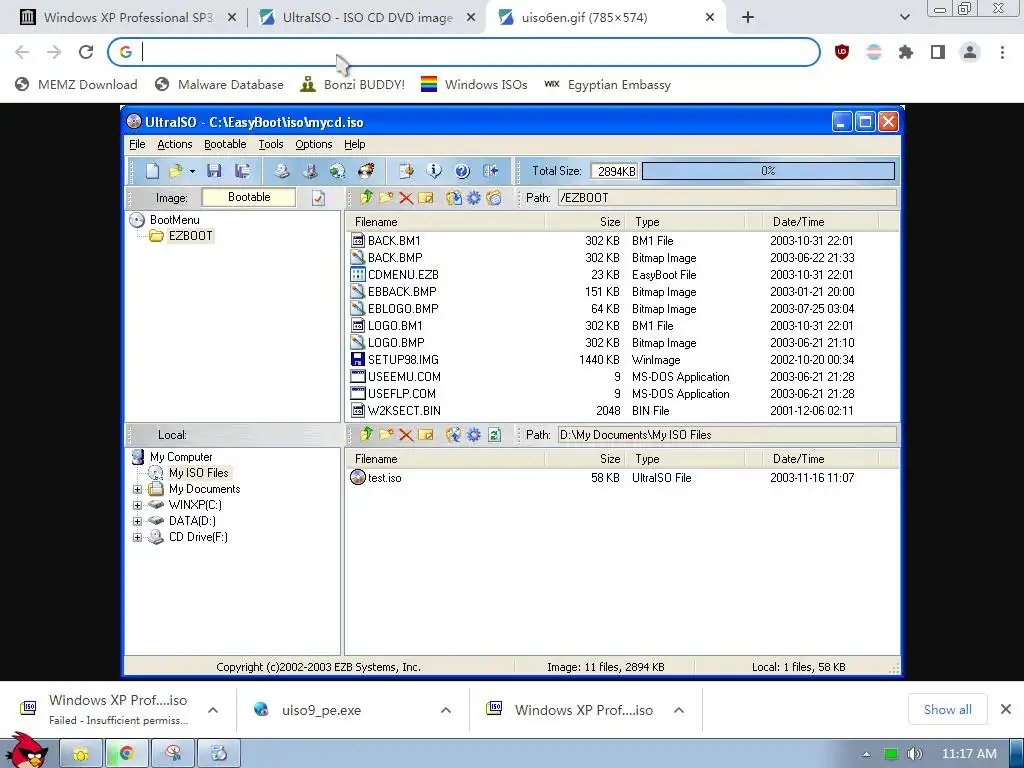Toggle the Chrome side panel icon
Viewport: 1024px width, 768px height.
point(938,52)
